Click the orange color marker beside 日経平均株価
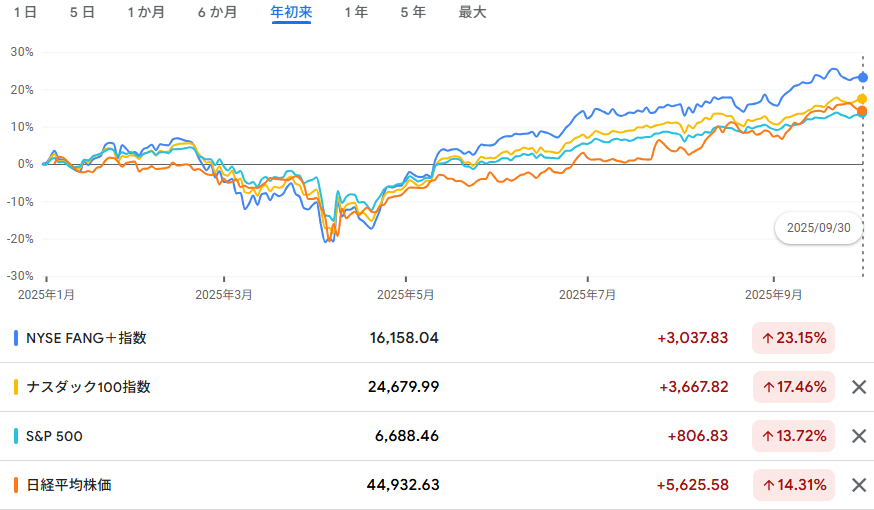 point(16,485)
